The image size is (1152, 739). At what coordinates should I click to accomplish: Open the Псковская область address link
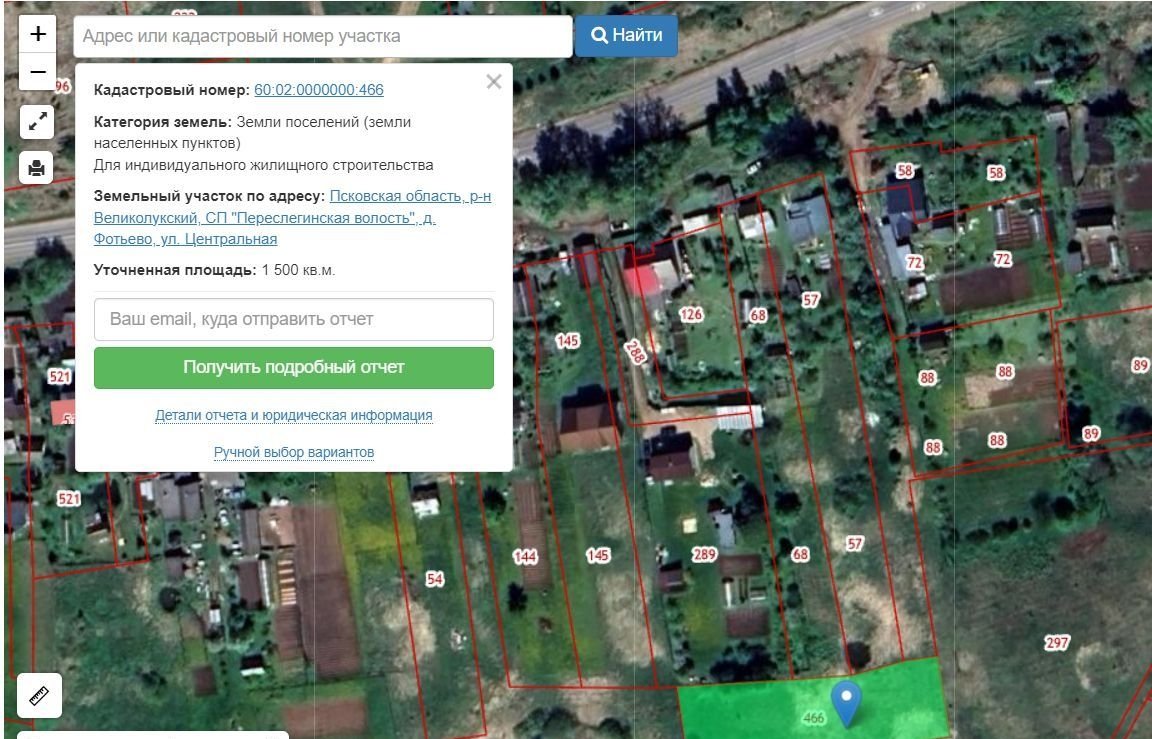click(x=292, y=217)
